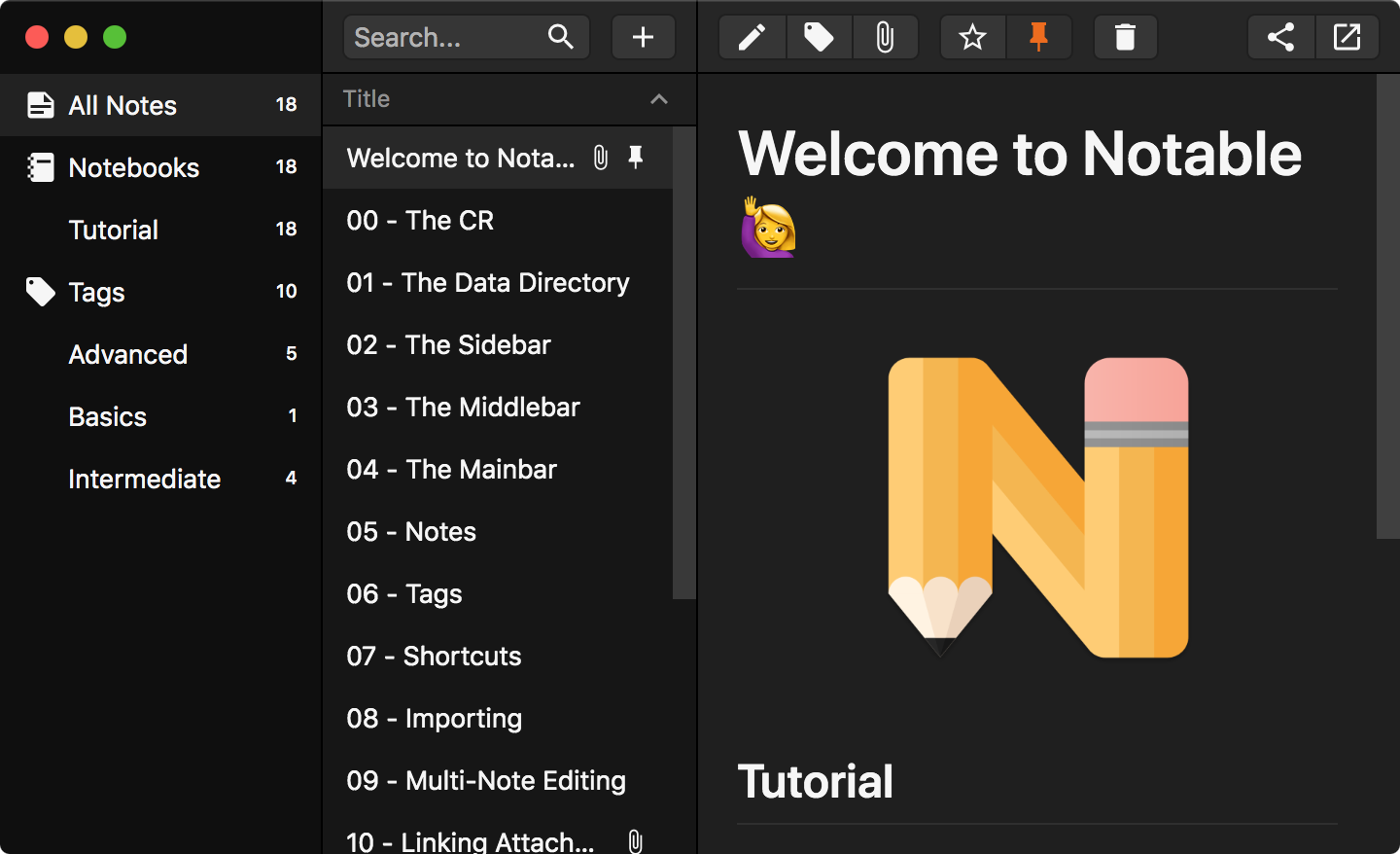The width and height of the screenshot is (1400, 854).
Task: Click the Title sort header
Action: (x=508, y=99)
